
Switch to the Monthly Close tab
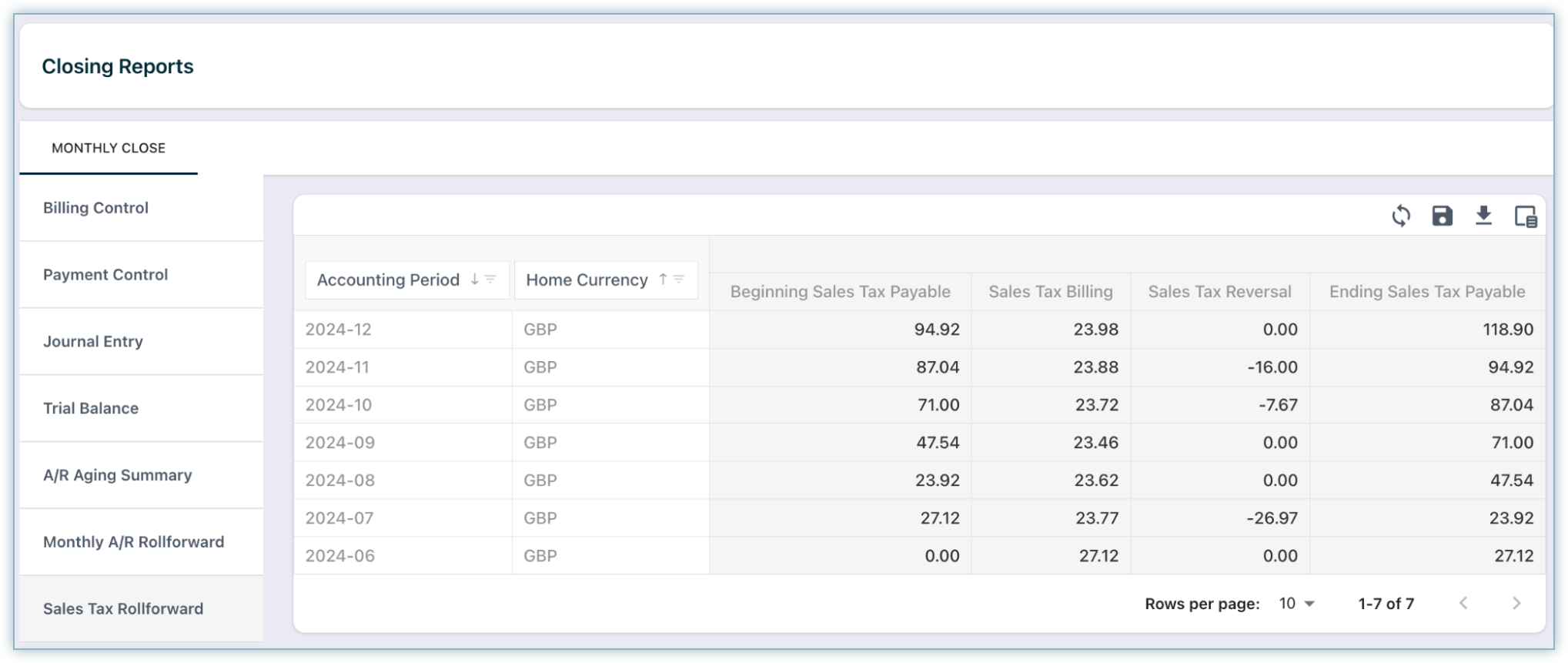[x=109, y=148]
